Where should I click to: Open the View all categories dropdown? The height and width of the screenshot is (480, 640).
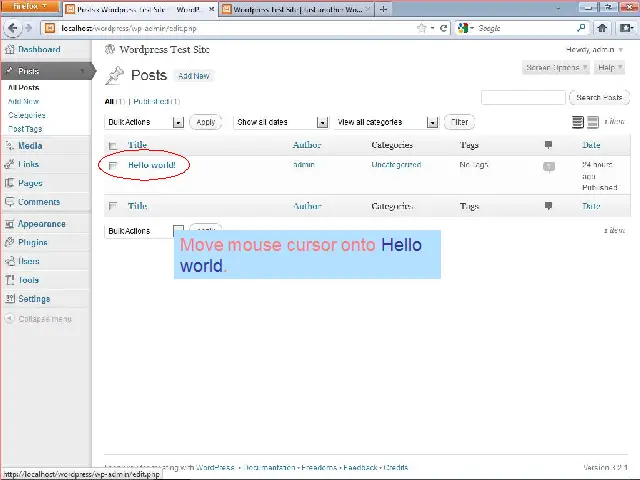tap(386, 122)
